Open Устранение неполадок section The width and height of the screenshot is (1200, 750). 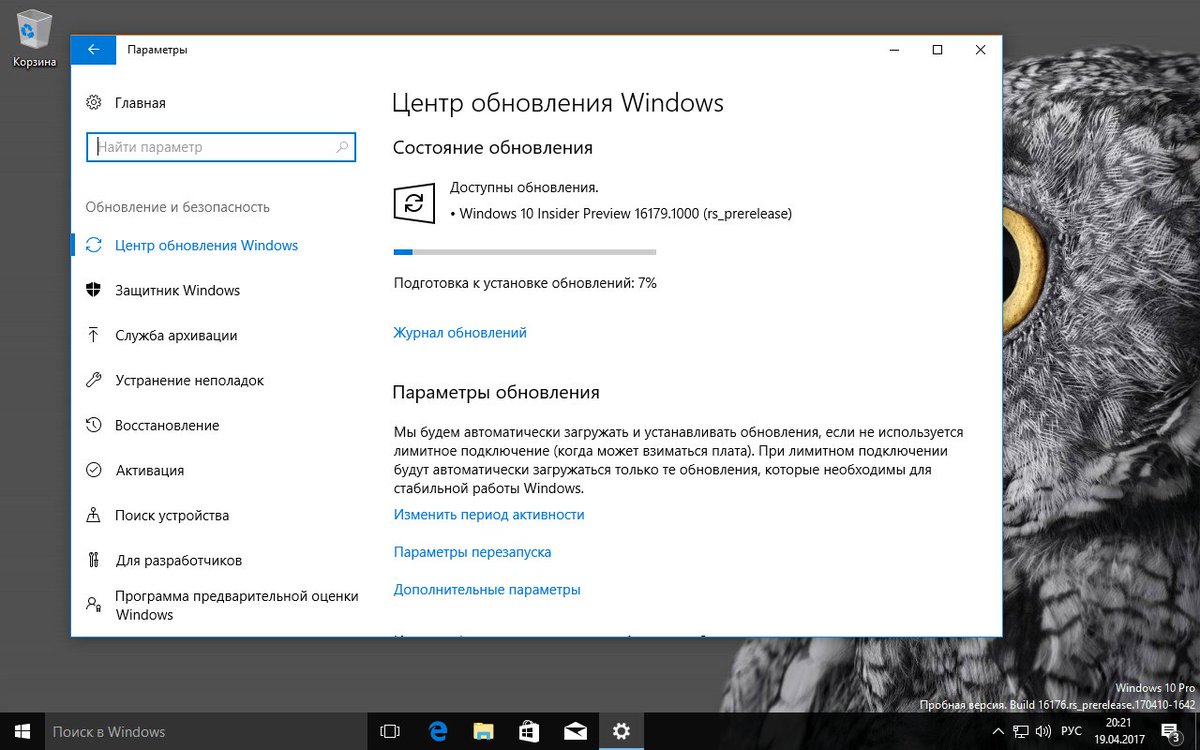pos(189,380)
